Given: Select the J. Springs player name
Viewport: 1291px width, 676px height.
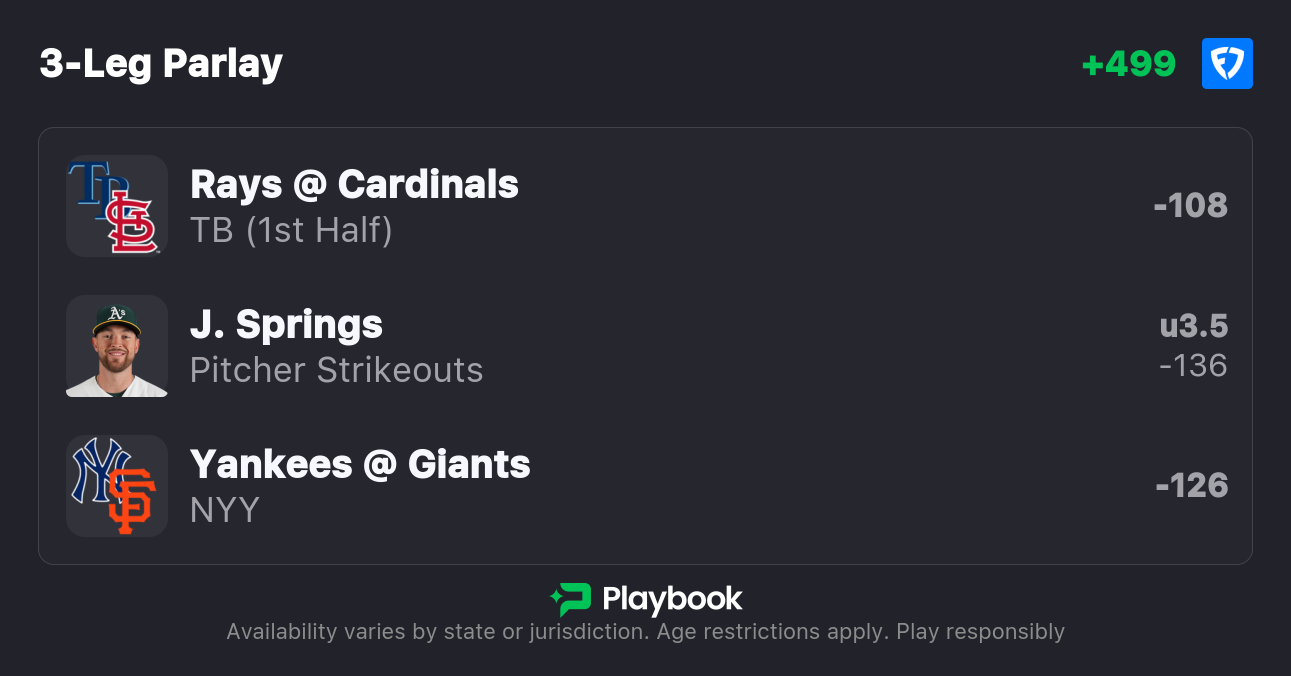Looking at the screenshot, I should pos(286,325).
